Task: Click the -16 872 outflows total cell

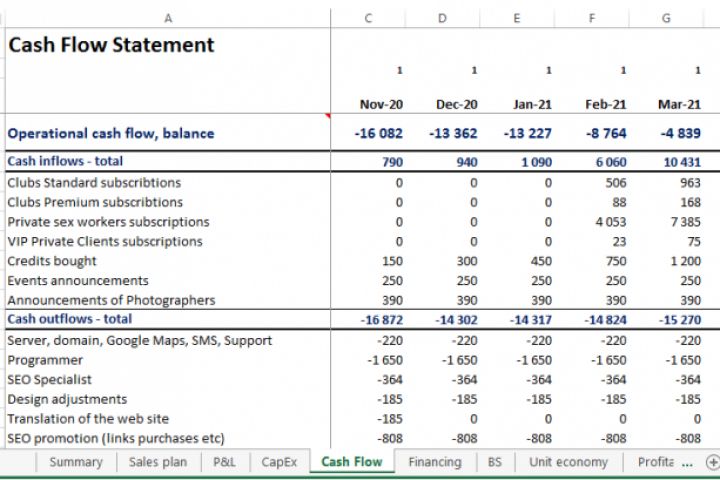Action: click(381, 320)
